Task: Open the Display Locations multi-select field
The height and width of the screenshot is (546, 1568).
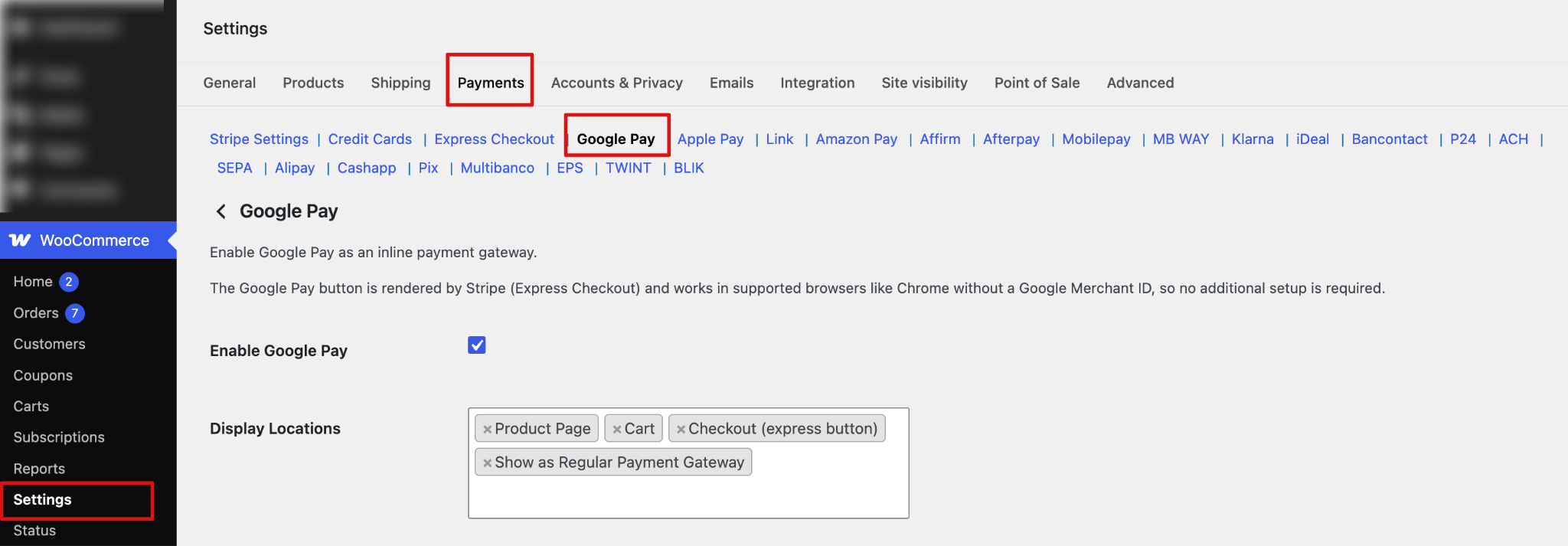Action: click(x=688, y=463)
